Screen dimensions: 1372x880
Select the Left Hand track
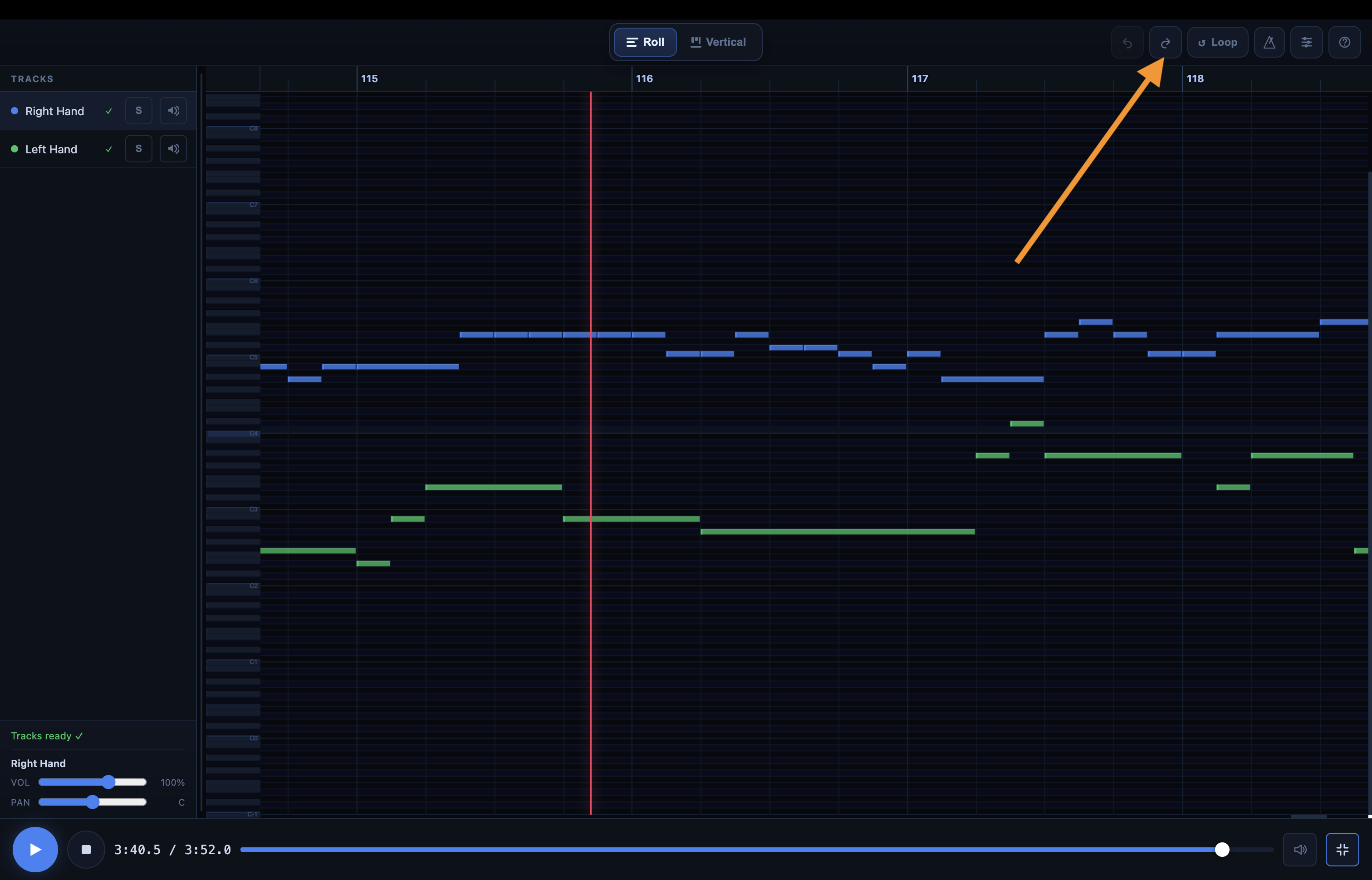pos(51,149)
